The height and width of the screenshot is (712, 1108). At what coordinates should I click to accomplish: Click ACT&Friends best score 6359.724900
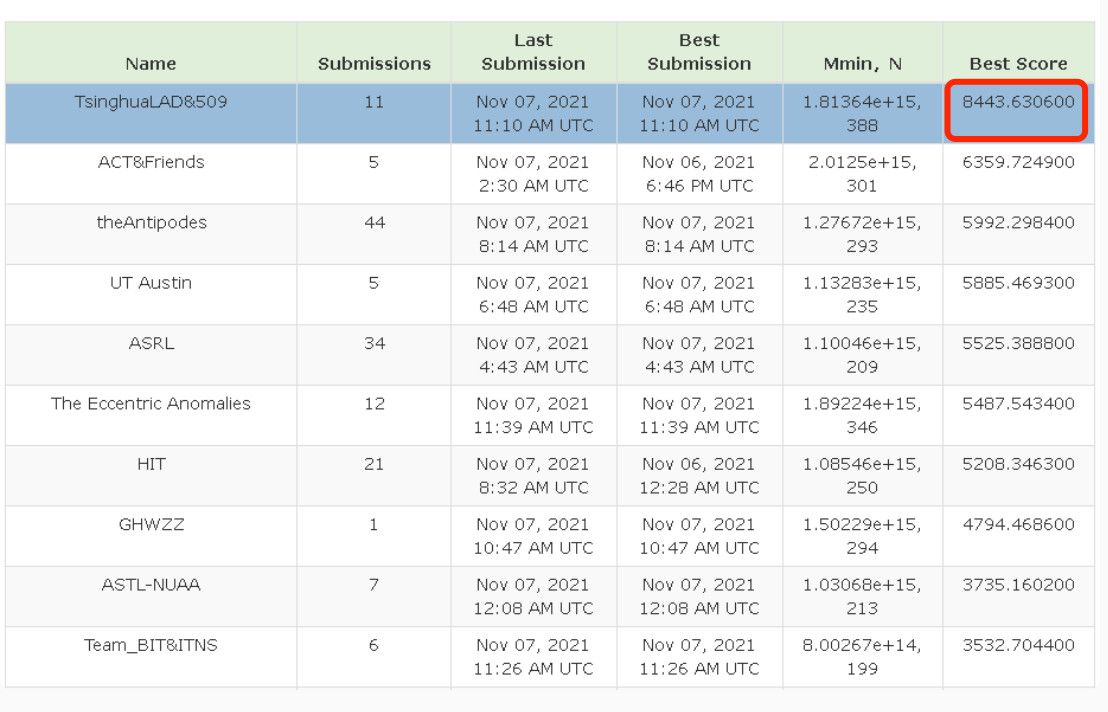(x=1018, y=162)
